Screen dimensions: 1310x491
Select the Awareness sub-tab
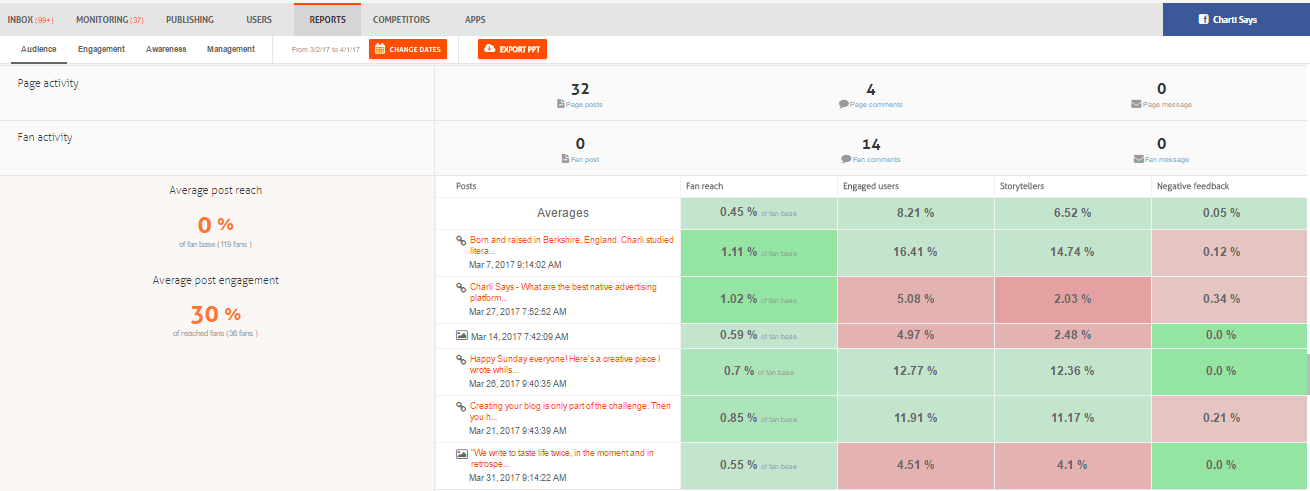[x=166, y=49]
